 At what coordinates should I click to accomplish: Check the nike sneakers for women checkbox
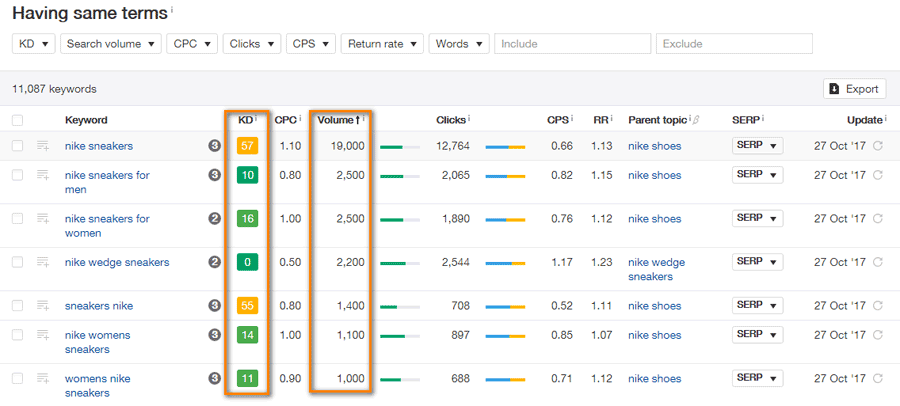click(x=18, y=219)
